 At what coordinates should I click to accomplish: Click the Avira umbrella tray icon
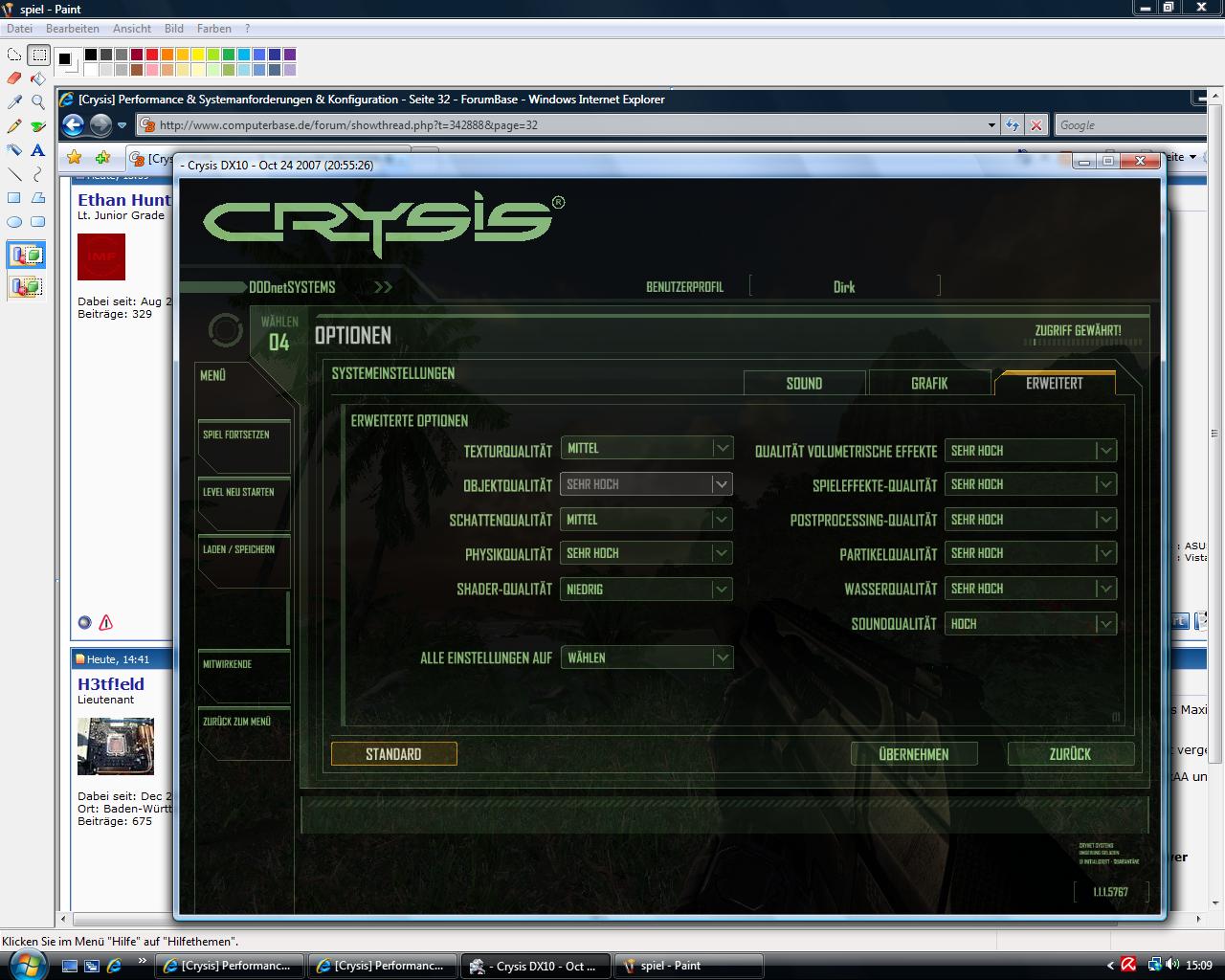(x=1129, y=966)
